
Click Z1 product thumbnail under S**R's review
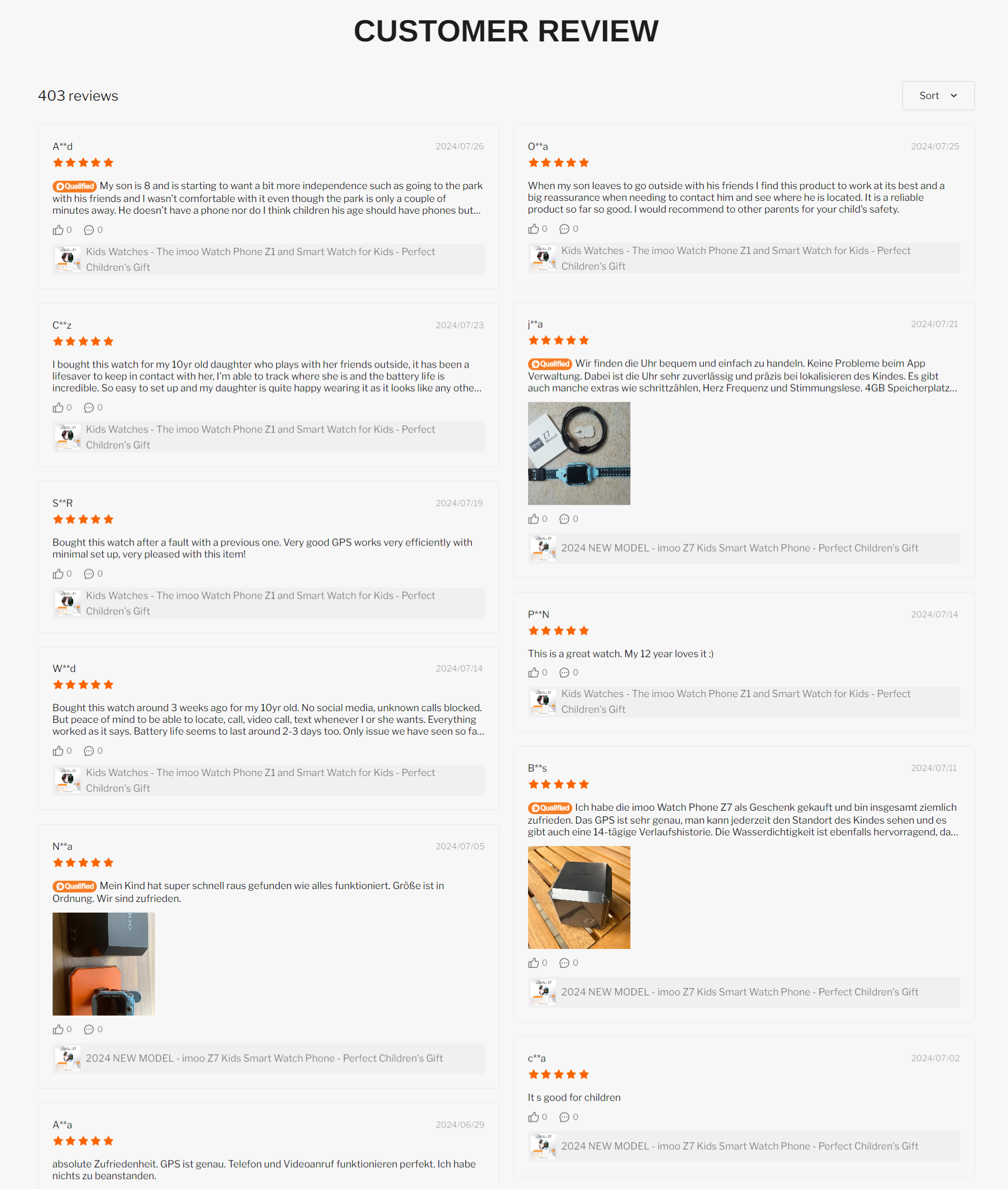point(68,603)
